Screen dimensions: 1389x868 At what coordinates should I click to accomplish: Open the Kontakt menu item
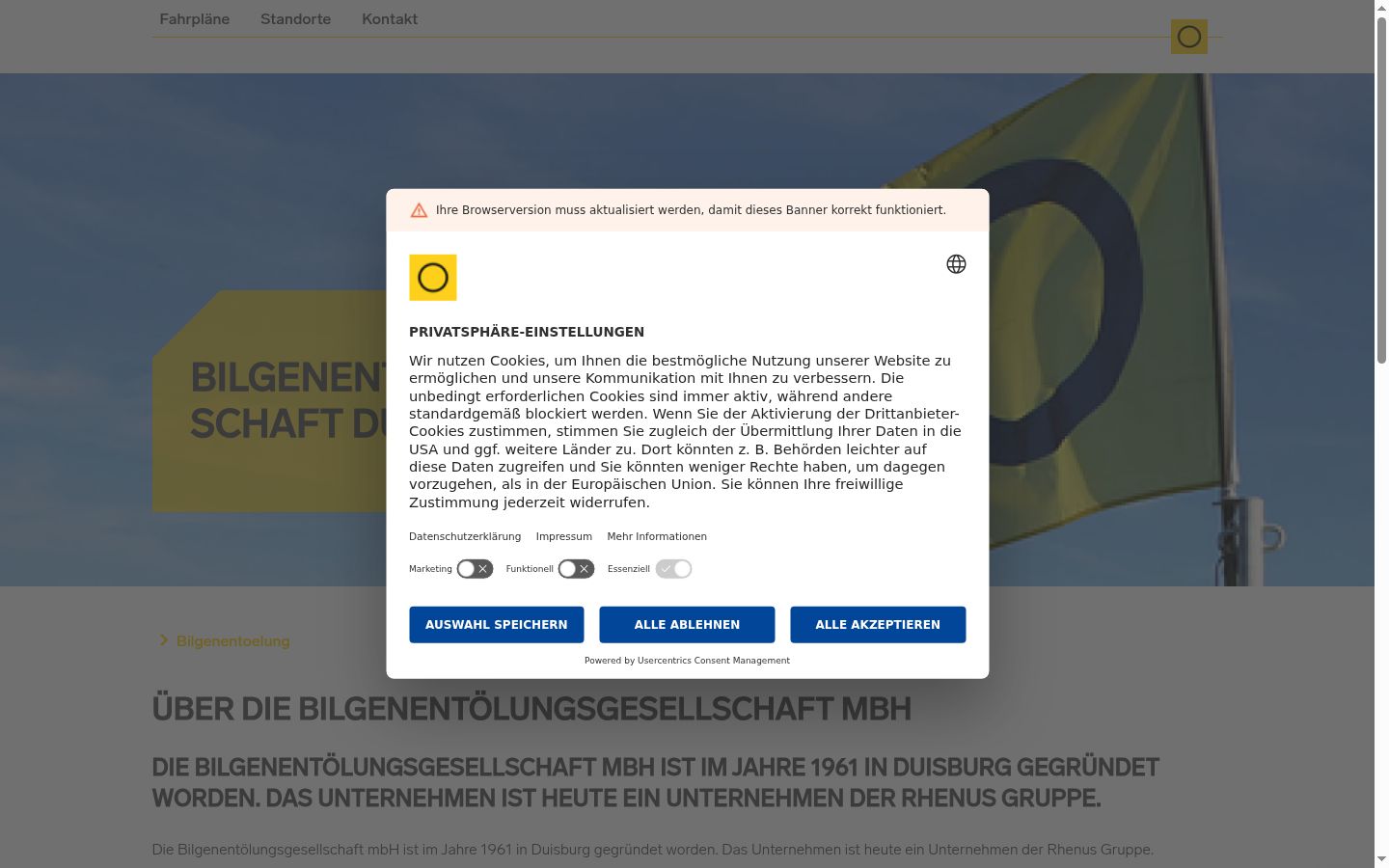(x=390, y=19)
